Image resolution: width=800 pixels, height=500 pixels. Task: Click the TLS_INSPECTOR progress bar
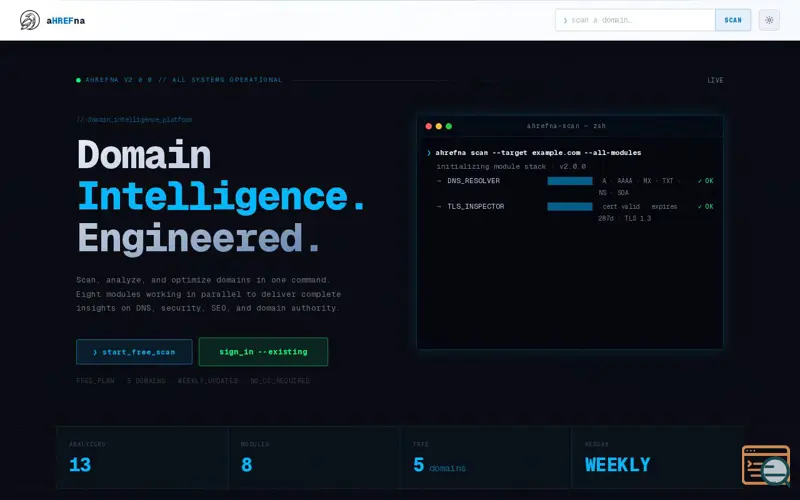[x=570, y=207]
